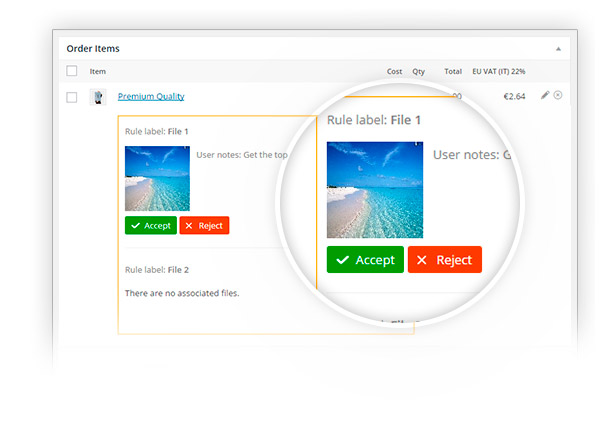The image size is (600, 423).
Task: Sort by the Cost column header
Action: click(395, 72)
